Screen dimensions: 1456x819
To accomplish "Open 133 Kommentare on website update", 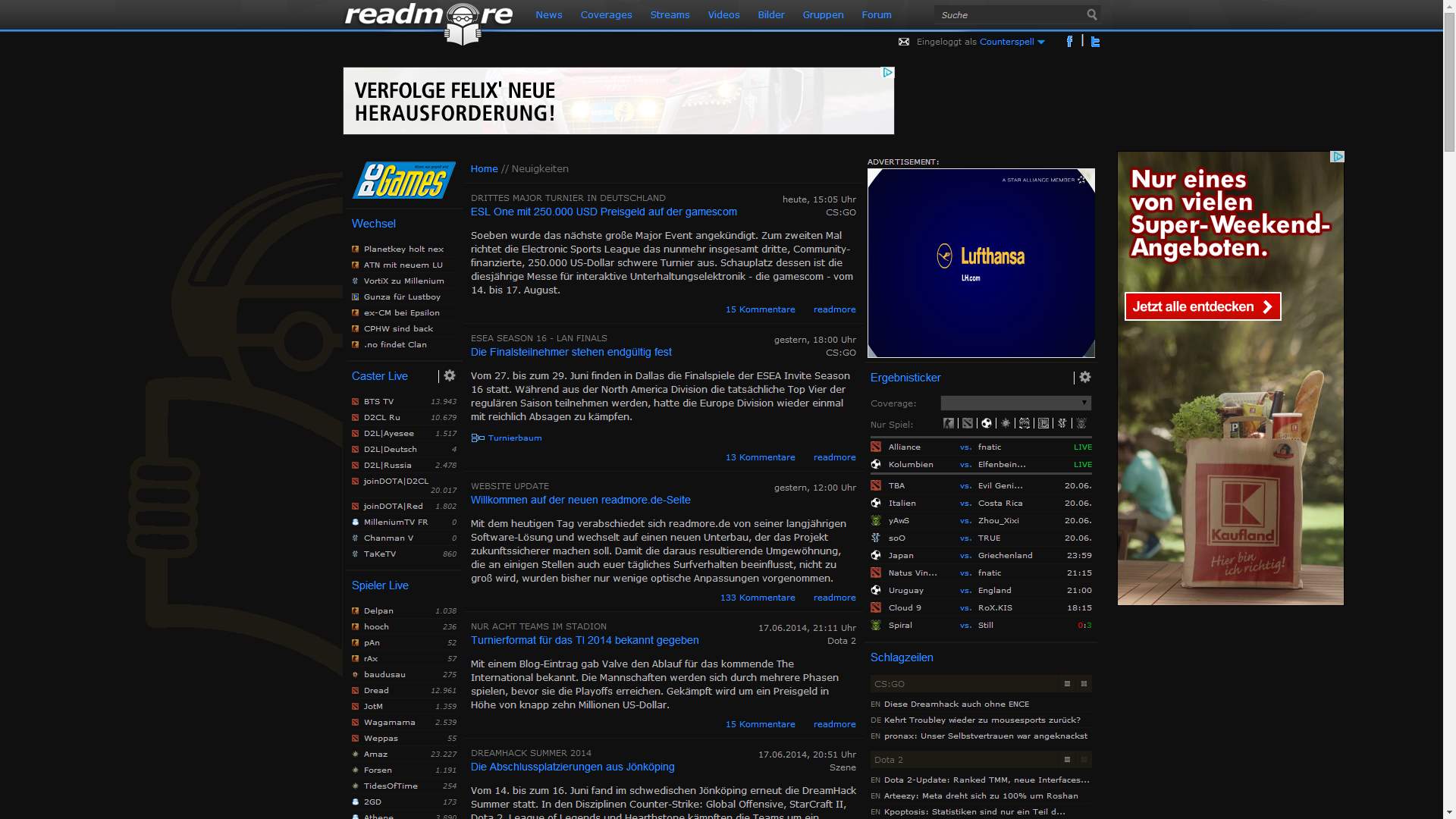I will 758,598.
